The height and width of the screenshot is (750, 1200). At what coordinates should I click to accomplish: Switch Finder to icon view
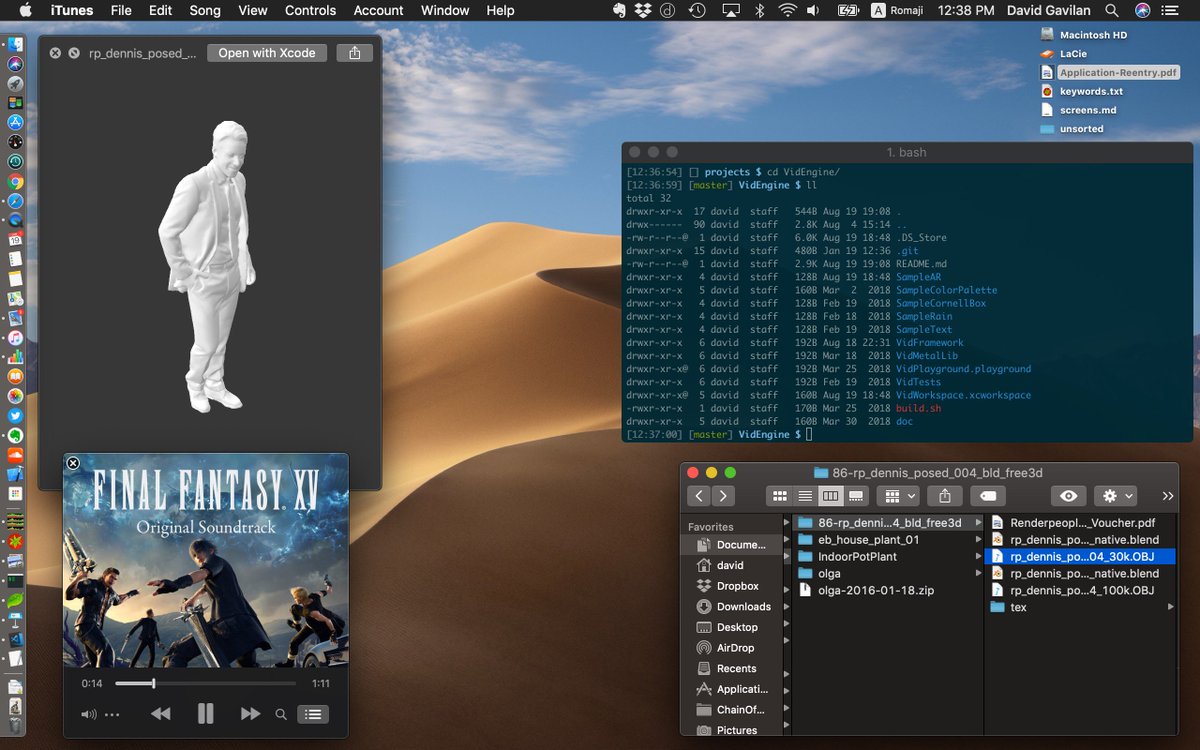coord(779,496)
